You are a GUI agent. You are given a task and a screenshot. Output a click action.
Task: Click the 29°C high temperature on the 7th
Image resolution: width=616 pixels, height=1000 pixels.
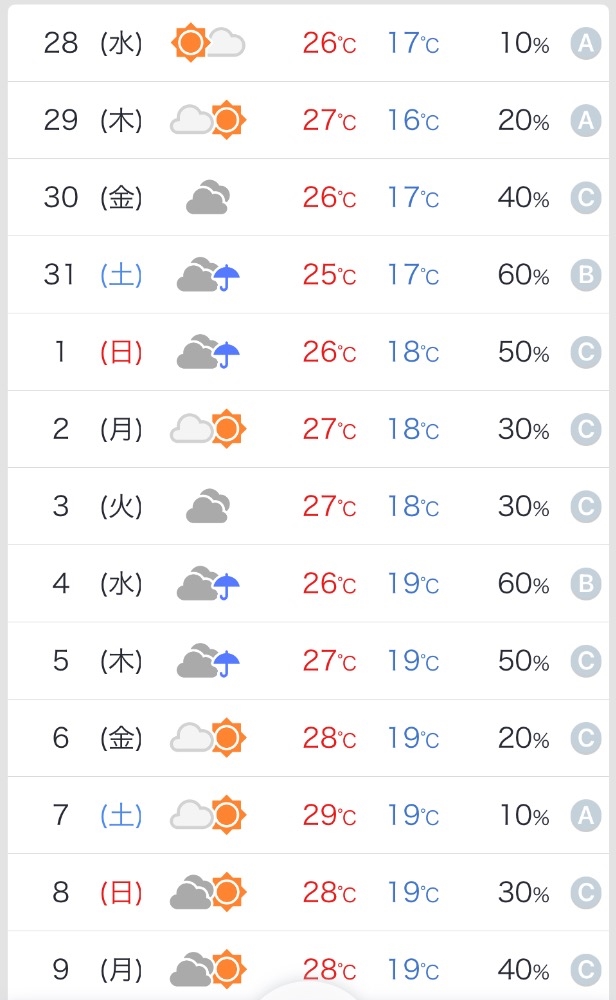[329, 815]
